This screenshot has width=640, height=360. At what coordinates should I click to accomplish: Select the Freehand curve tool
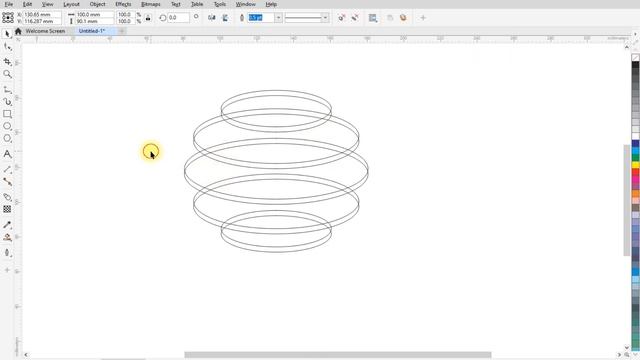pyautogui.click(x=7, y=89)
